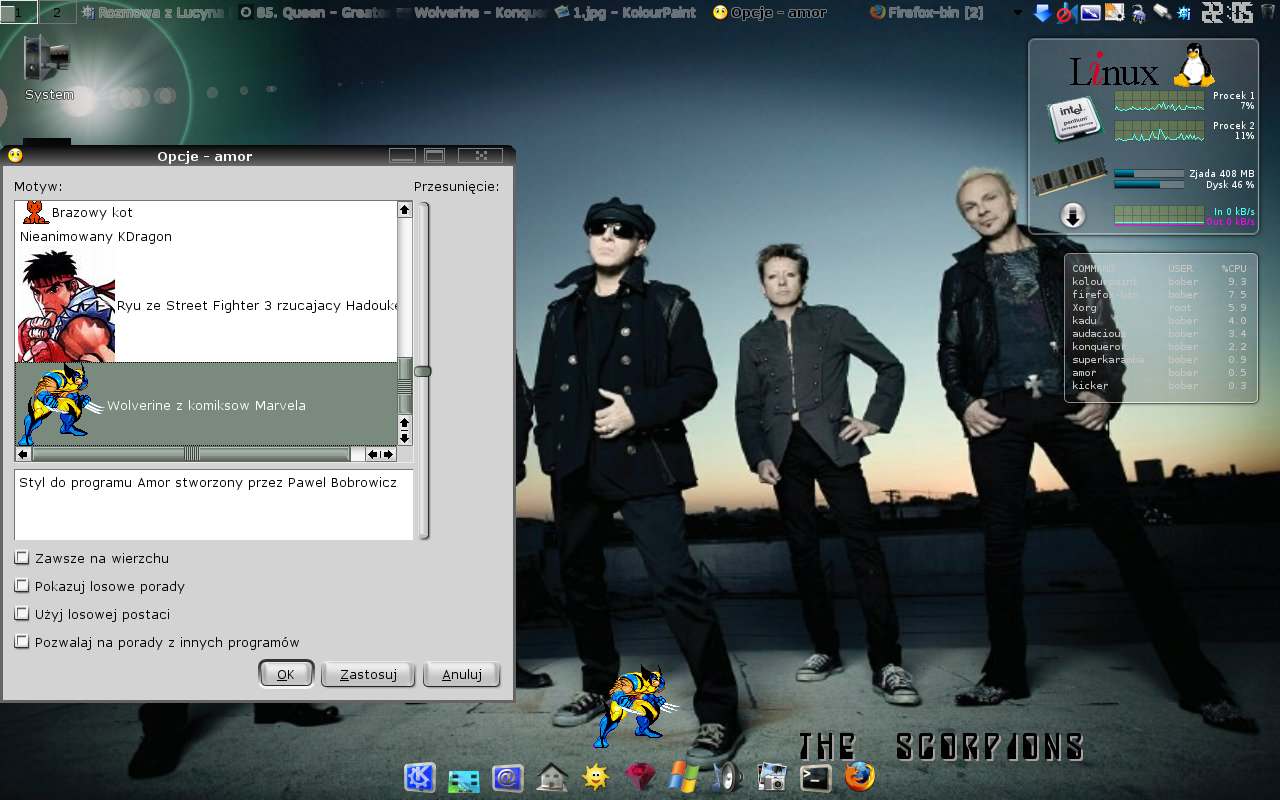Launch the red ruby gem app in the dock
This screenshot has height=800, width=1280.
pos(640,777)
